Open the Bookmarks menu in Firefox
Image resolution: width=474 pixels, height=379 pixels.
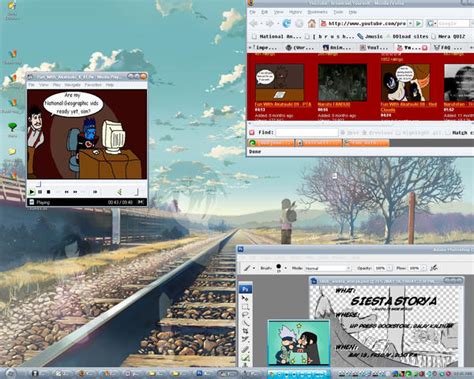[x=317, y=12]
